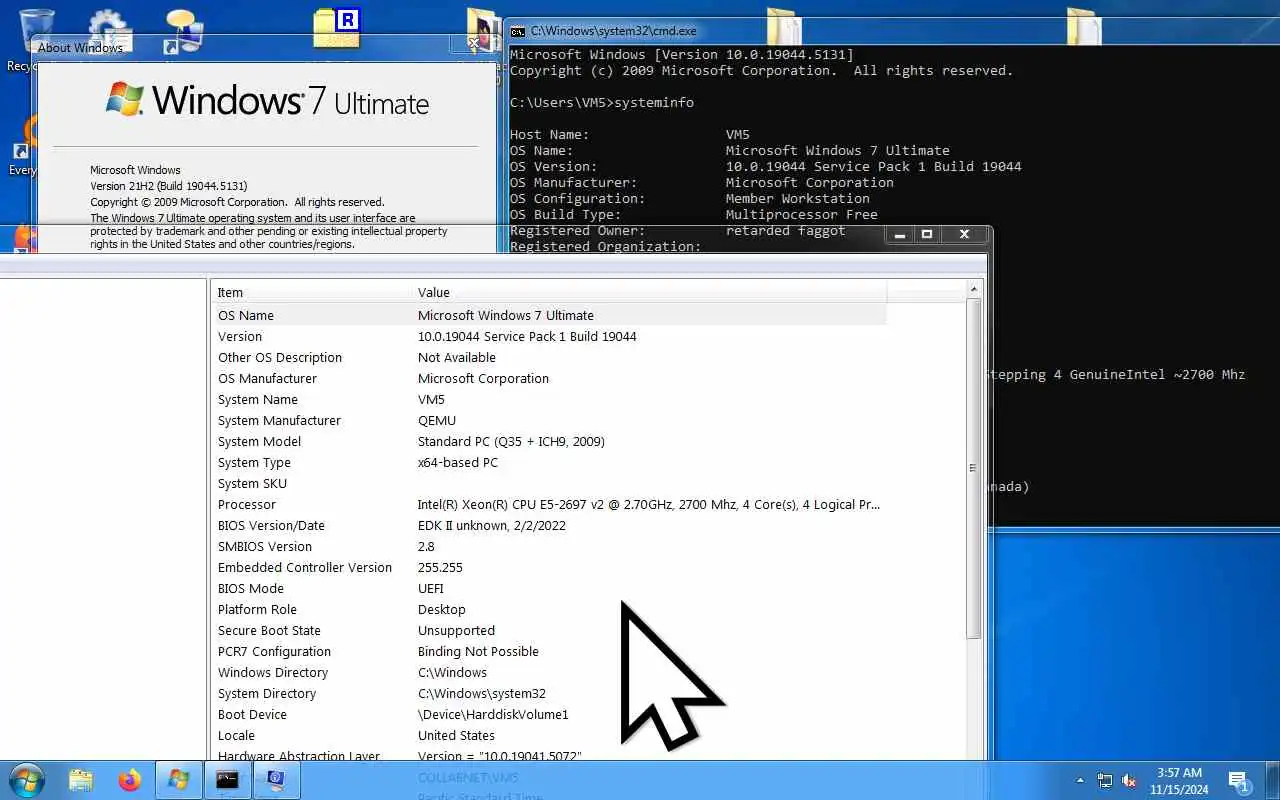Switch to About Windows taskbar button
The image size is (1280, 800).
tap(179, 779)
